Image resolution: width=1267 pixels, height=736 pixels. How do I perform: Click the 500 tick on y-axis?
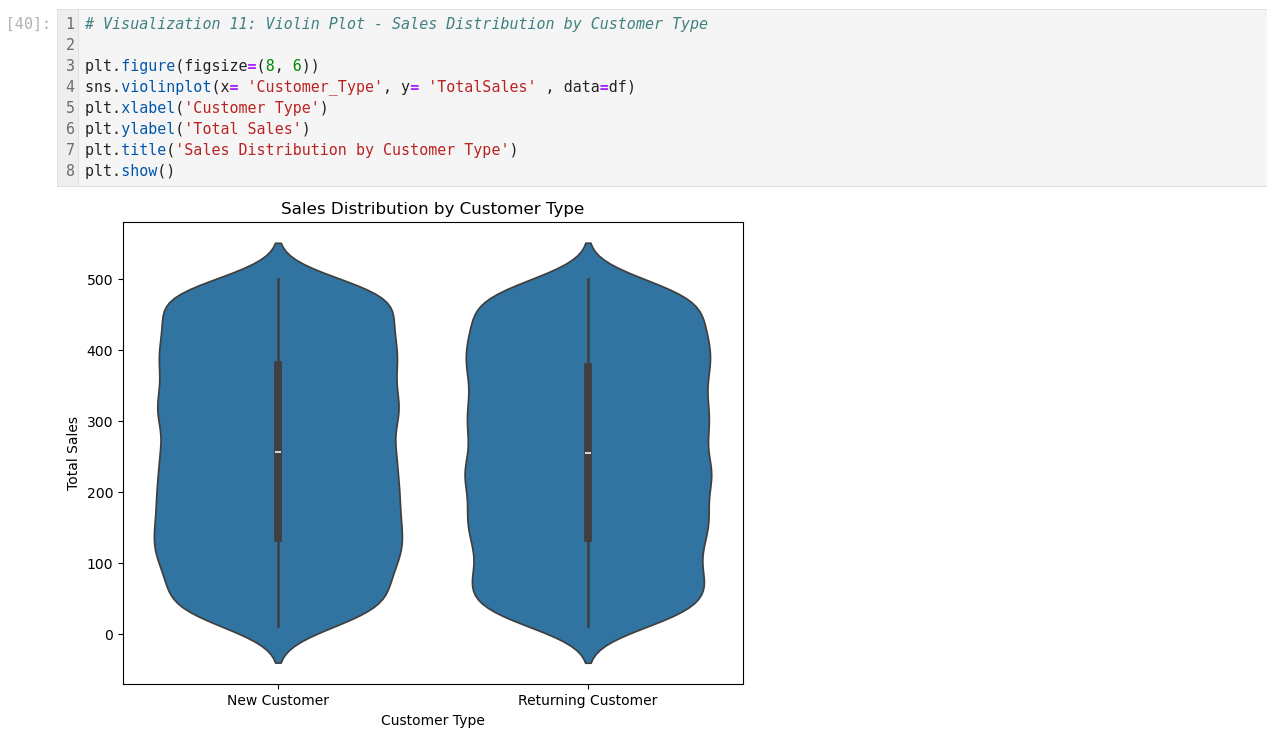tap(98, 280)
